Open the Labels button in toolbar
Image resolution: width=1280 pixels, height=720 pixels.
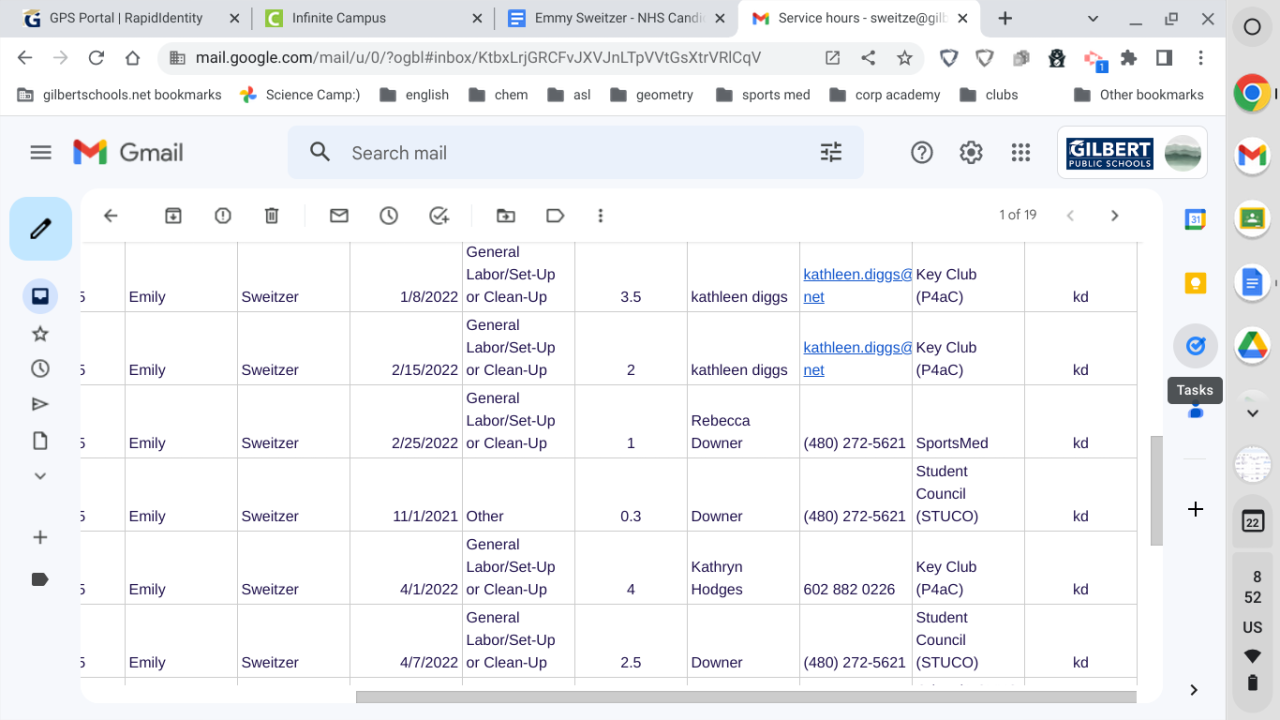(555, 215)
